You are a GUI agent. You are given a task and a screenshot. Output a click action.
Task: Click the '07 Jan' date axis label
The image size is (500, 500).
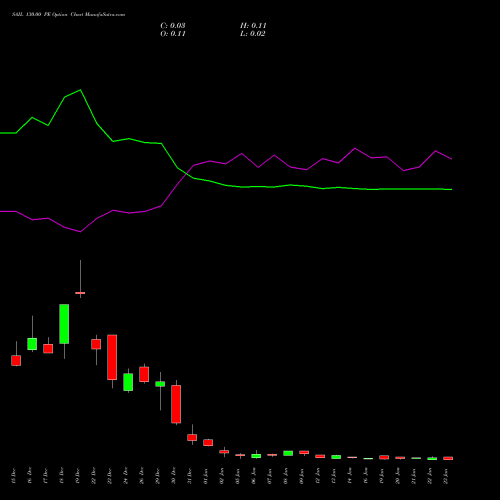point(270,476)
